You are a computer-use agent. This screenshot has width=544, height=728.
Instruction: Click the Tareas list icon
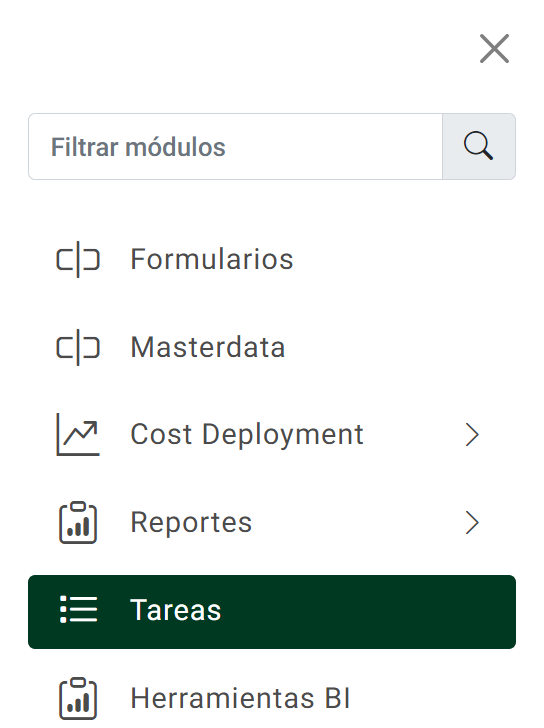(78, 610)
